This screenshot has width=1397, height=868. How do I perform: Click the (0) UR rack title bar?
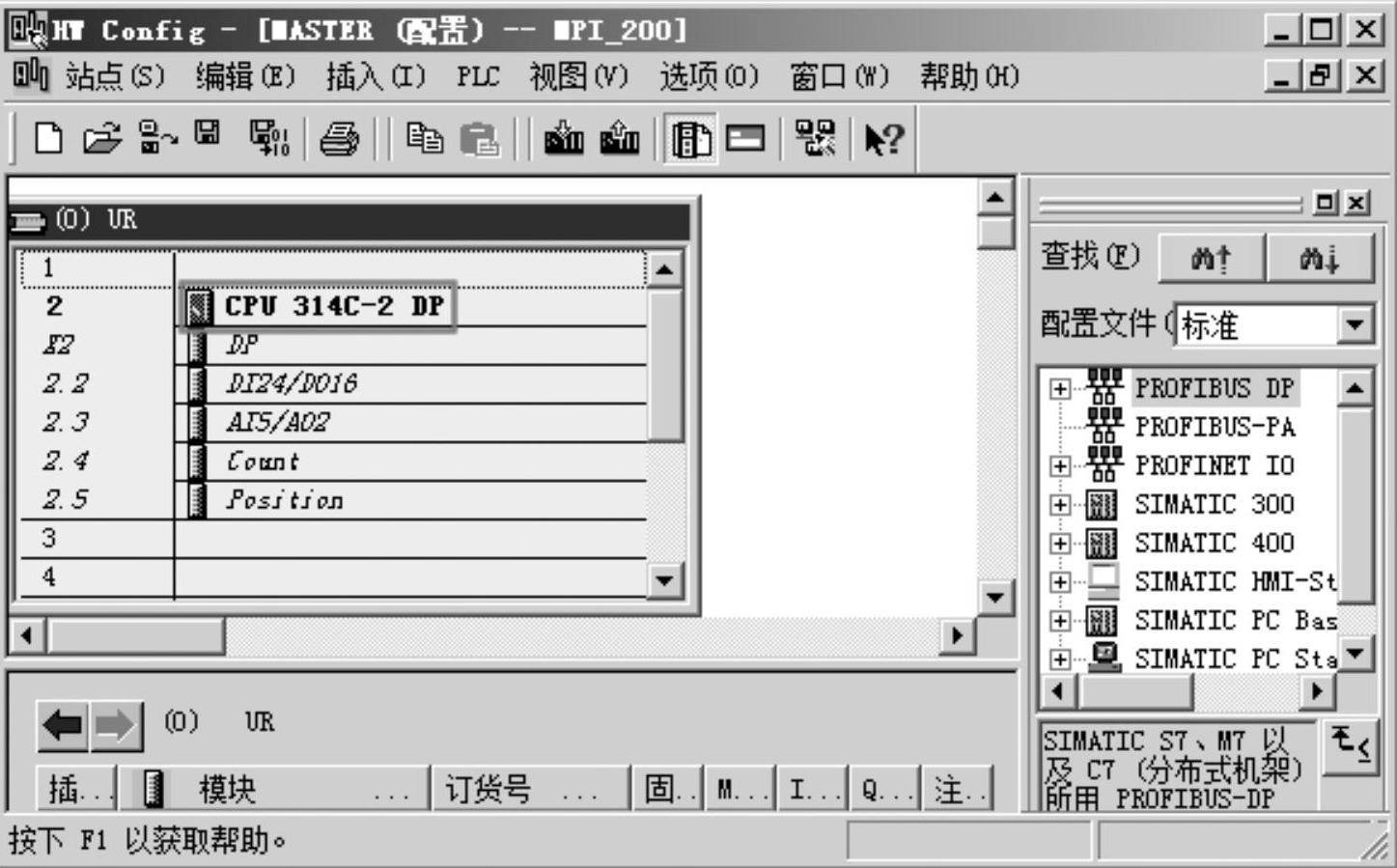point(349,220)
